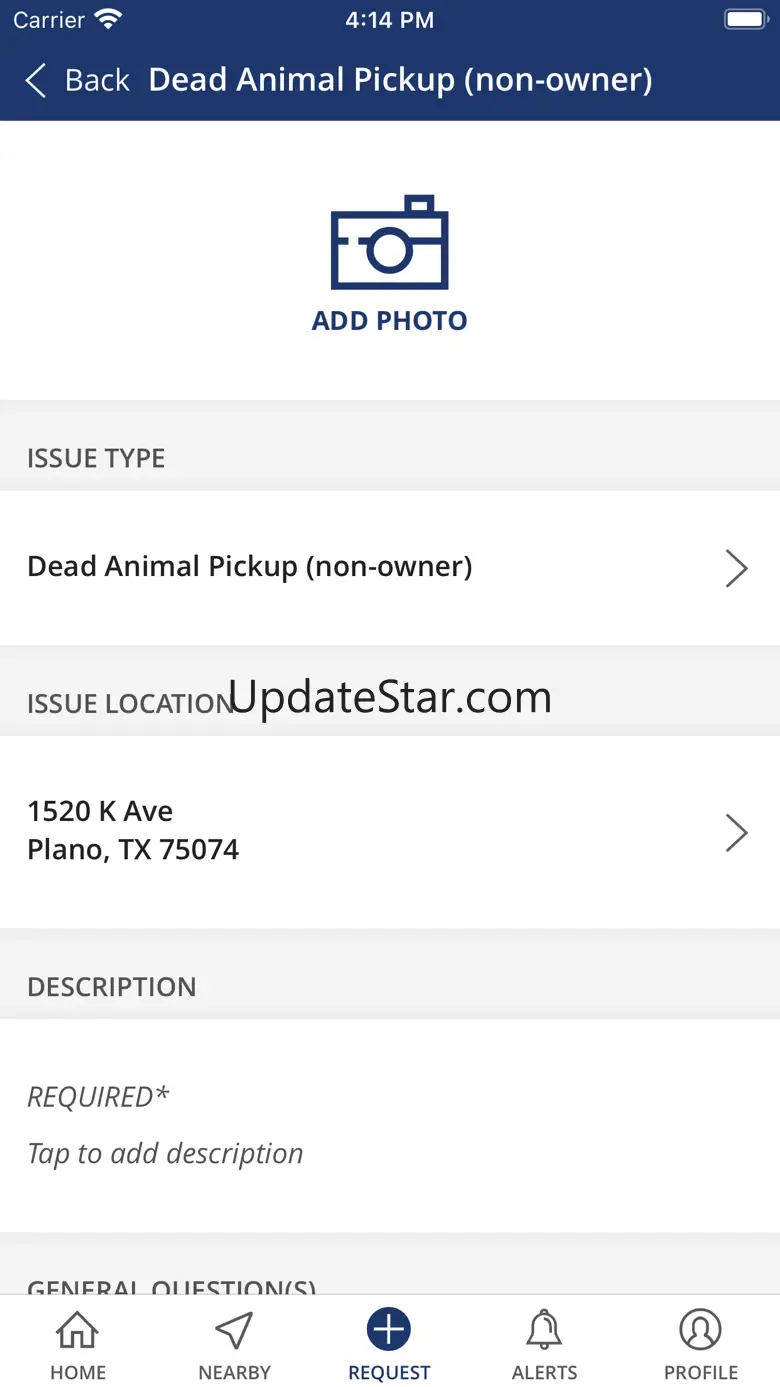Viewport: 780px width, 1387px height.
Task: Click the Wi-Fi icon in status bar
Action: (x=108, y=20)
